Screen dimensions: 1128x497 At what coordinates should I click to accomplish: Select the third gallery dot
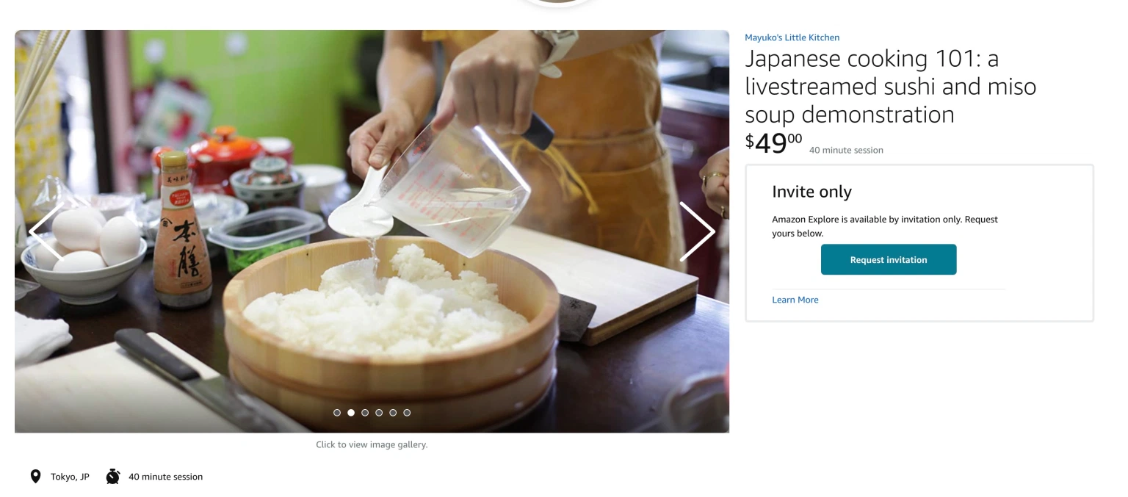click(365, 413)
